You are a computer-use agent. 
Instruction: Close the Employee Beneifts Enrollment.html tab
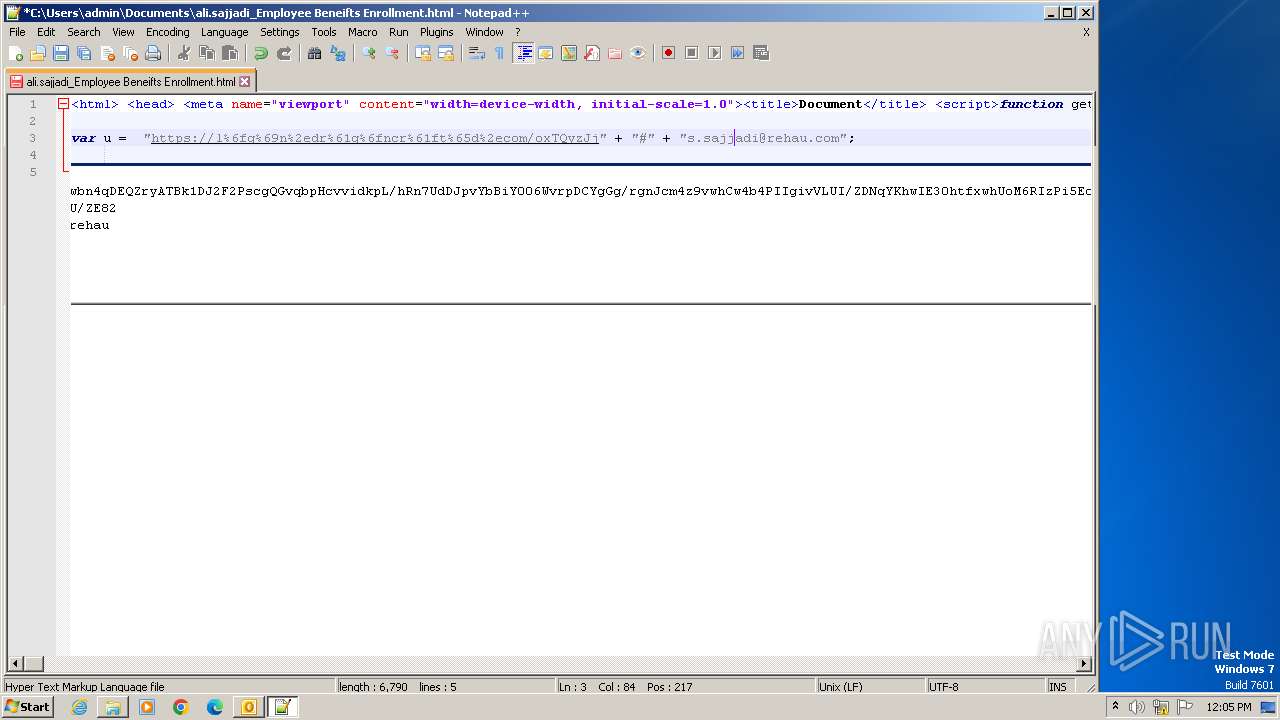tap(245, 82)
